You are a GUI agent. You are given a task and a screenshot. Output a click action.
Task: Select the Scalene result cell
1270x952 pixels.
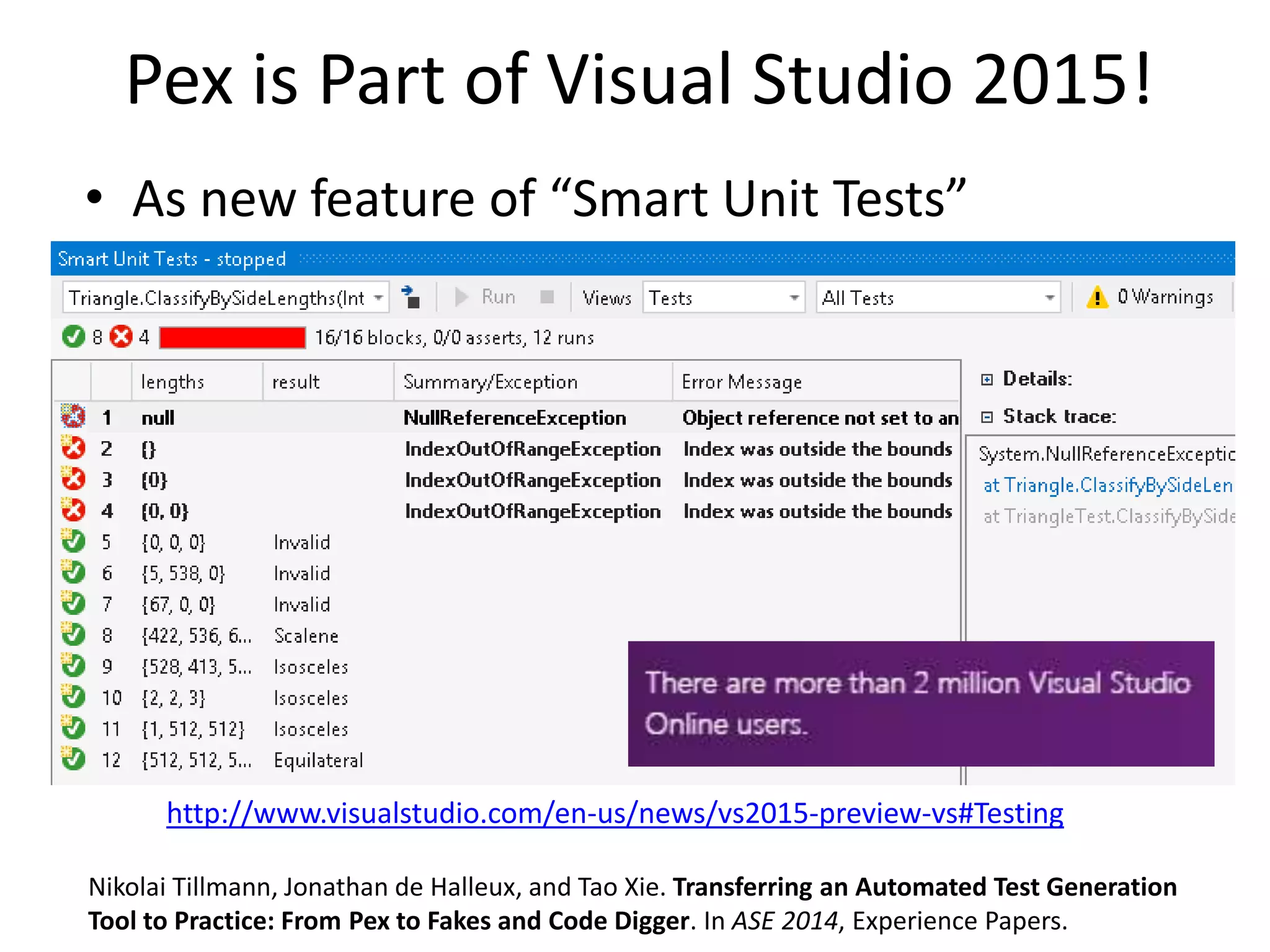(x=306, y=636)
